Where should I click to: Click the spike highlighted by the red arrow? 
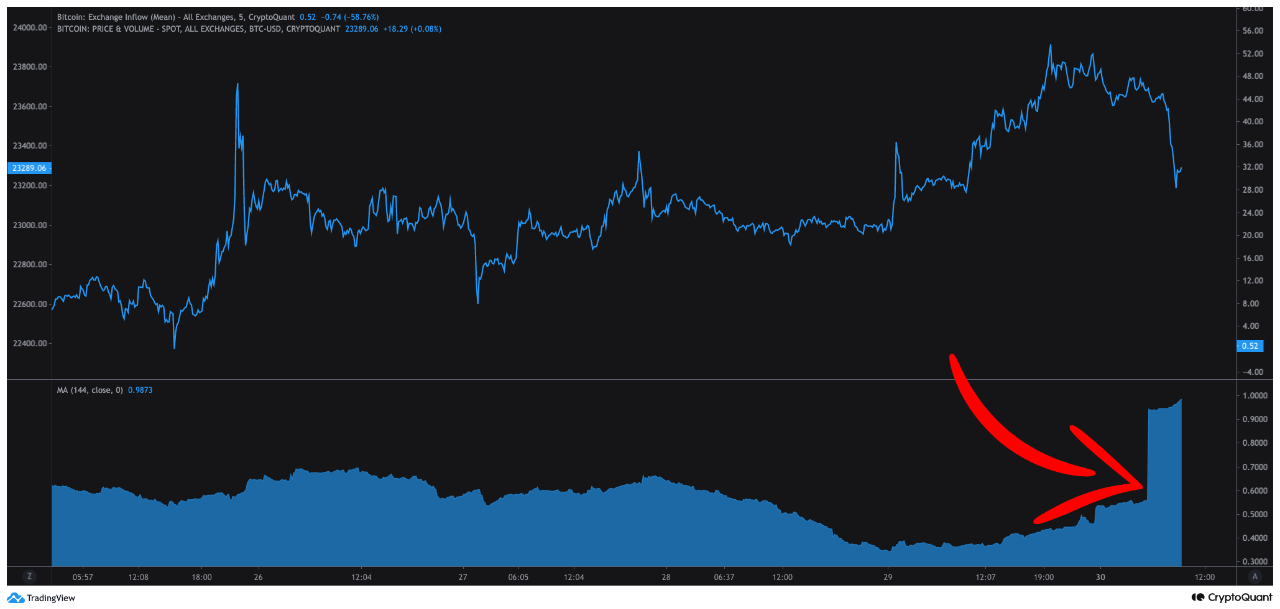(x=1165, y=450)
